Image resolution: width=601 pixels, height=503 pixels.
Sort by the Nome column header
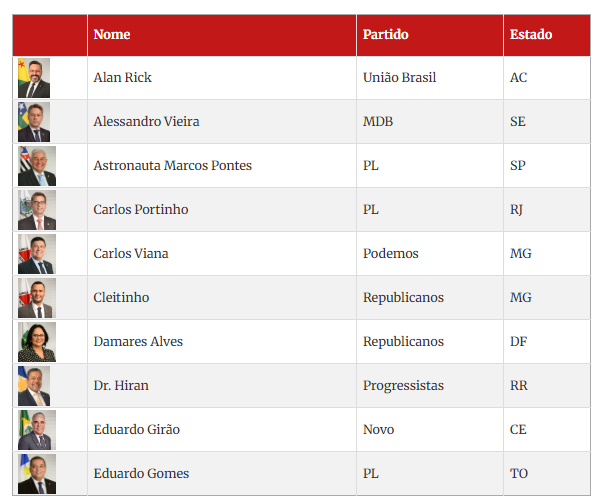click(x=112, y=34)
